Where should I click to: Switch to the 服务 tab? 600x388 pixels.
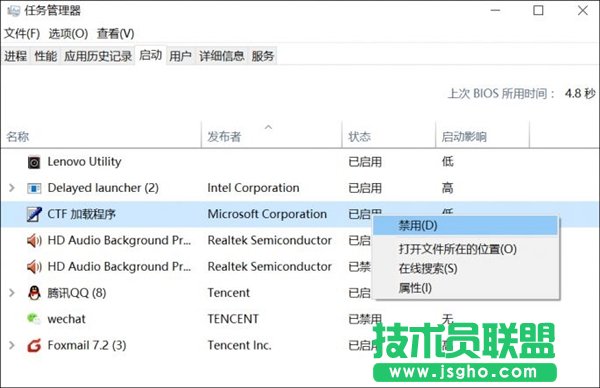263,56
